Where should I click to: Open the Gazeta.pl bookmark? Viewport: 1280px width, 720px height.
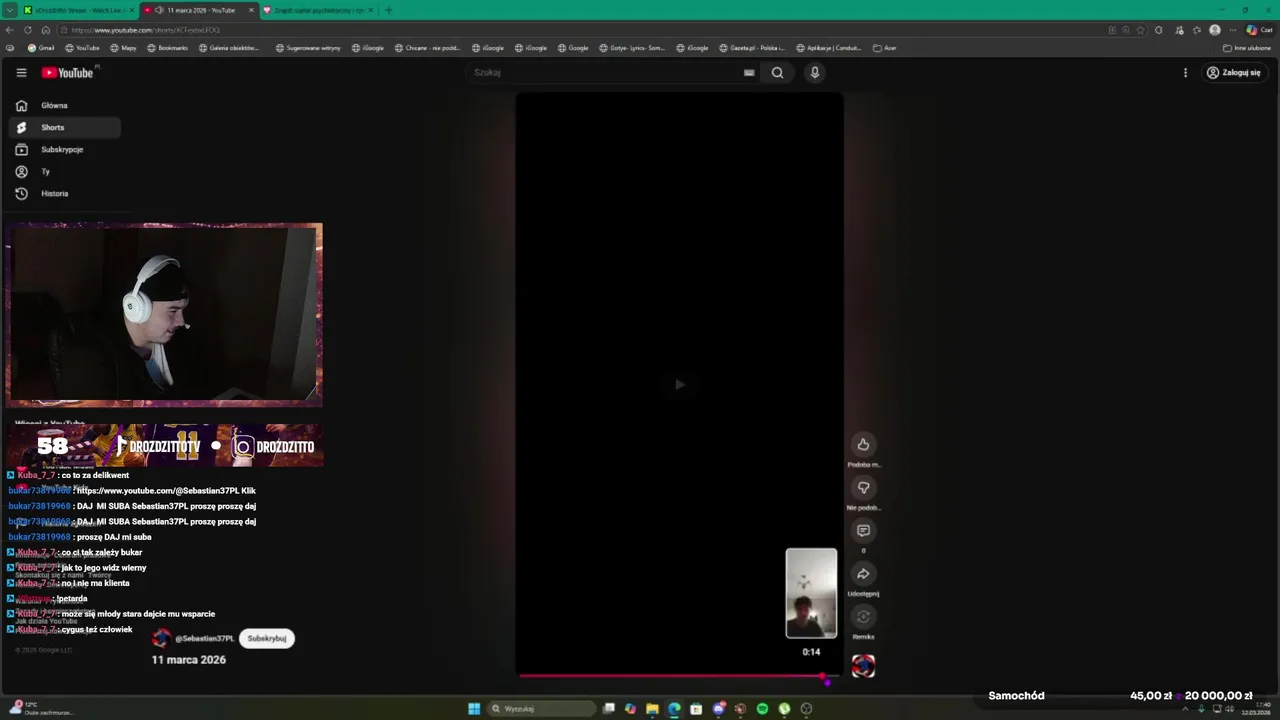click(752, 47)
